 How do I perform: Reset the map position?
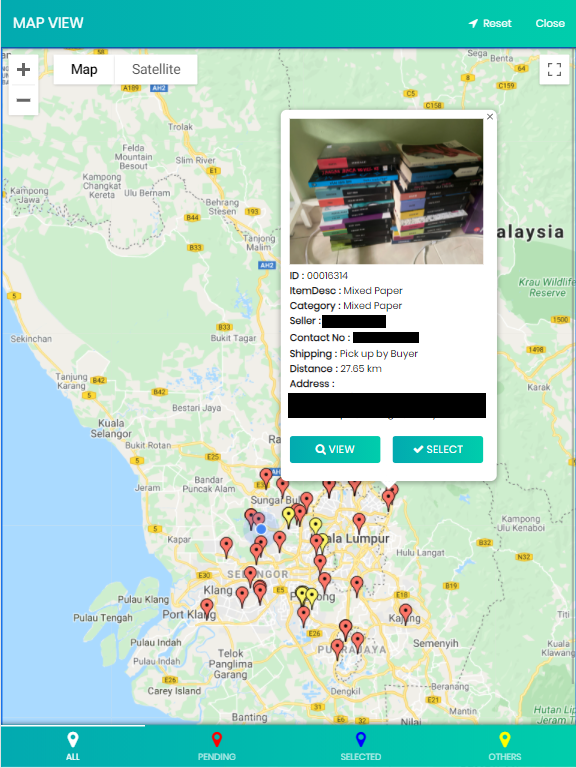pos(490,23)
